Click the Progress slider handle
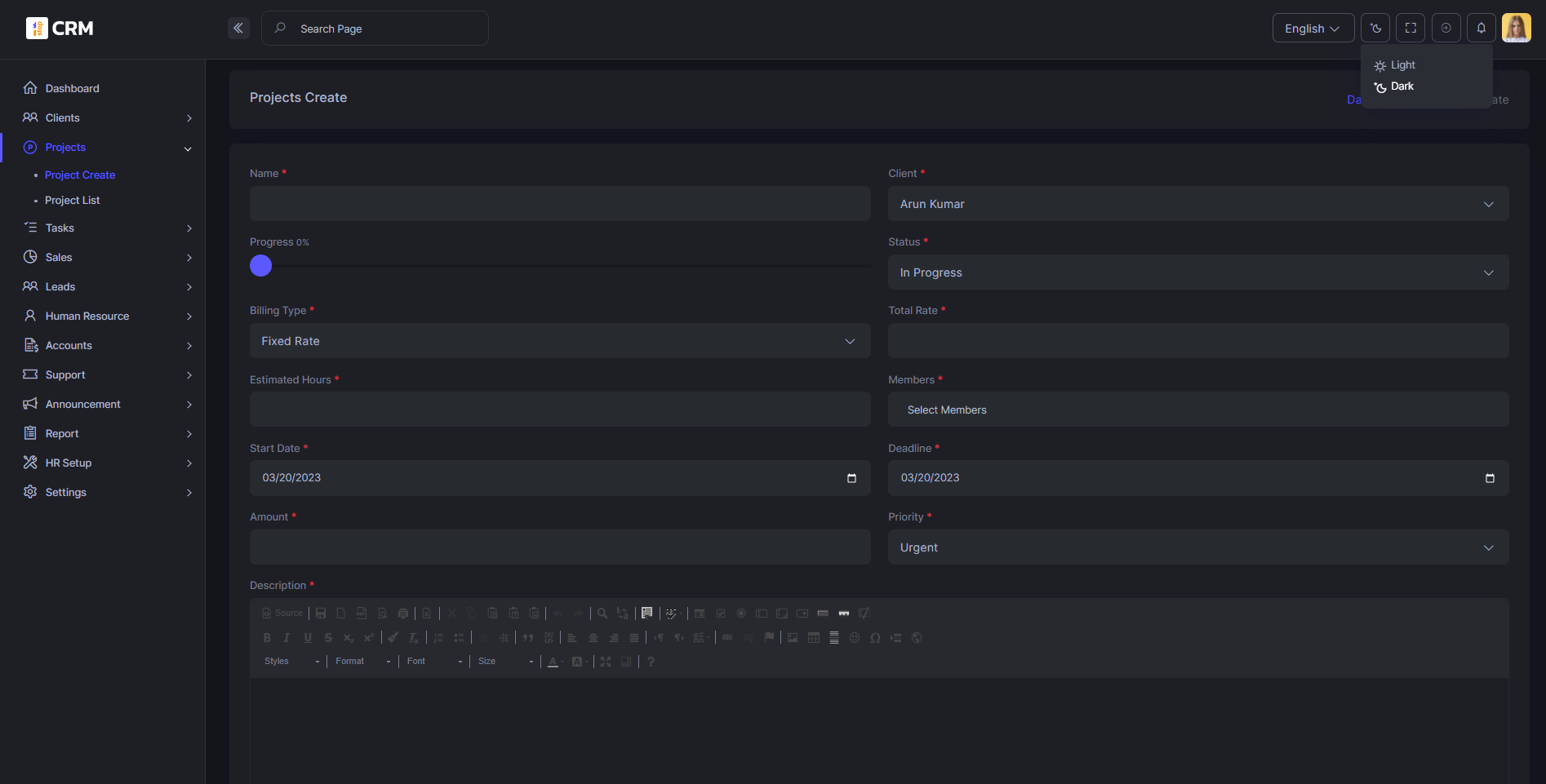 [x=260, y=266]
